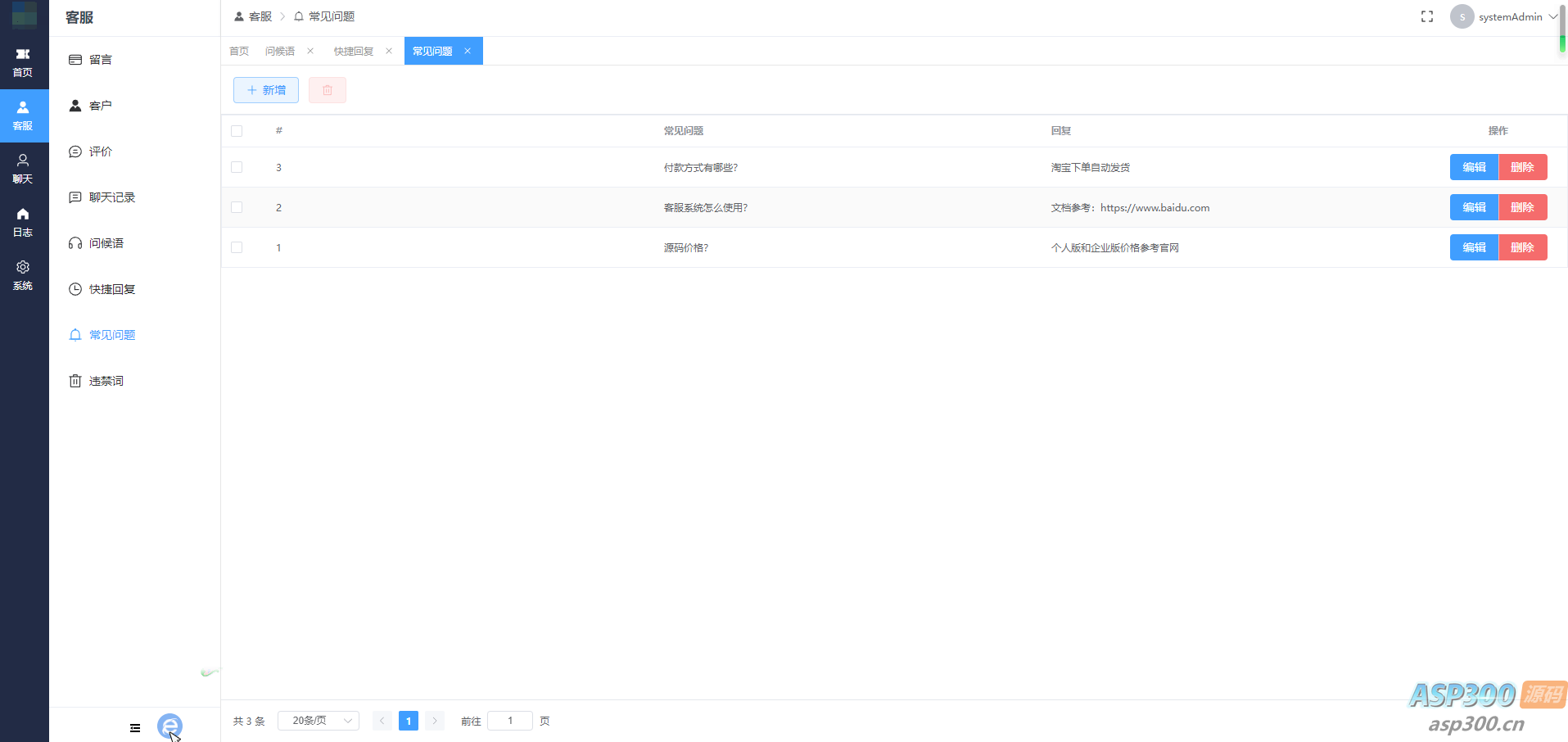Select 留言 in the sidebar
The height and width of the screenshot is (742, 1568).
click(x=100, y=59)
